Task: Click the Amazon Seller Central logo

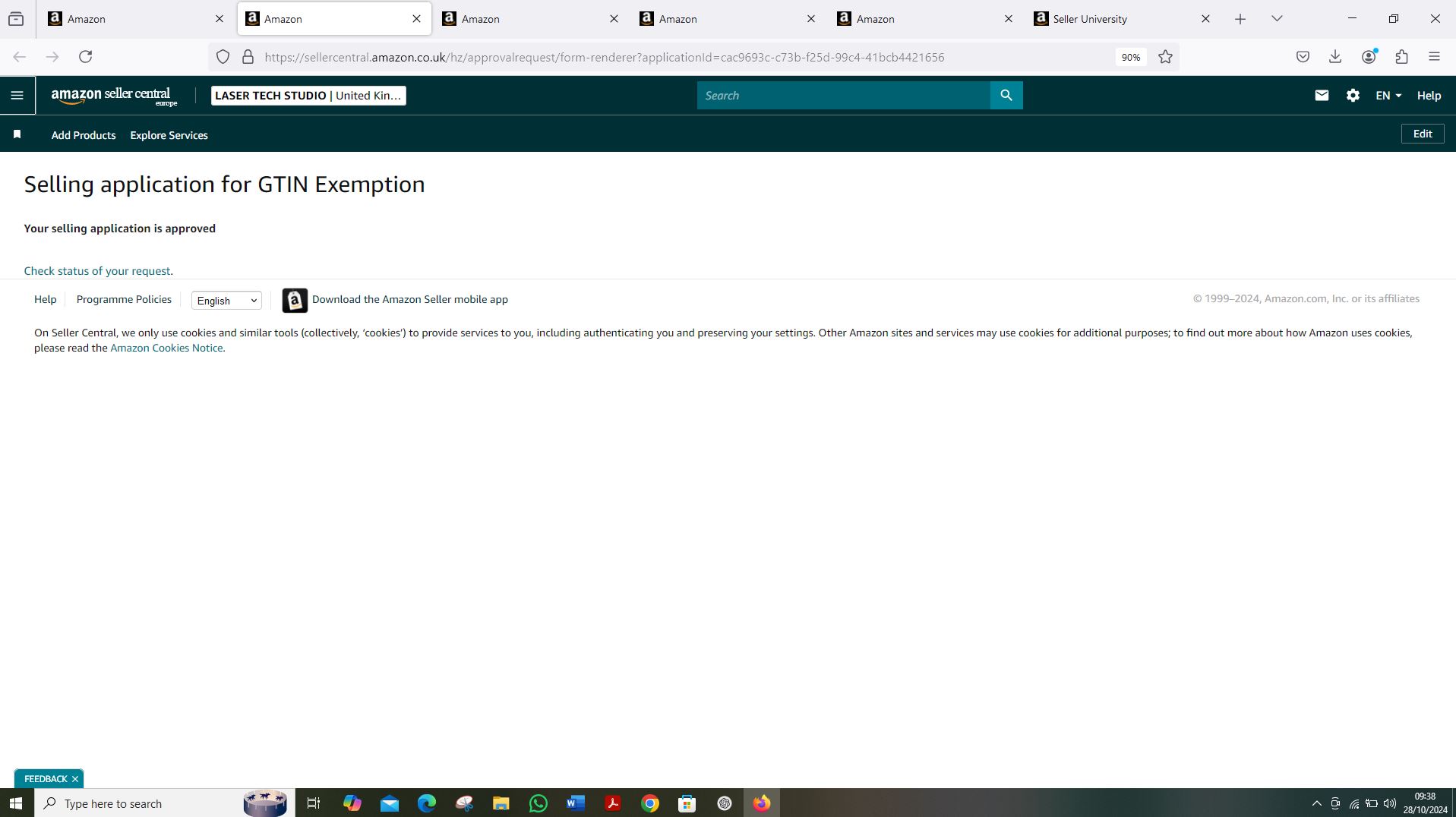Action: click(114, 96)
